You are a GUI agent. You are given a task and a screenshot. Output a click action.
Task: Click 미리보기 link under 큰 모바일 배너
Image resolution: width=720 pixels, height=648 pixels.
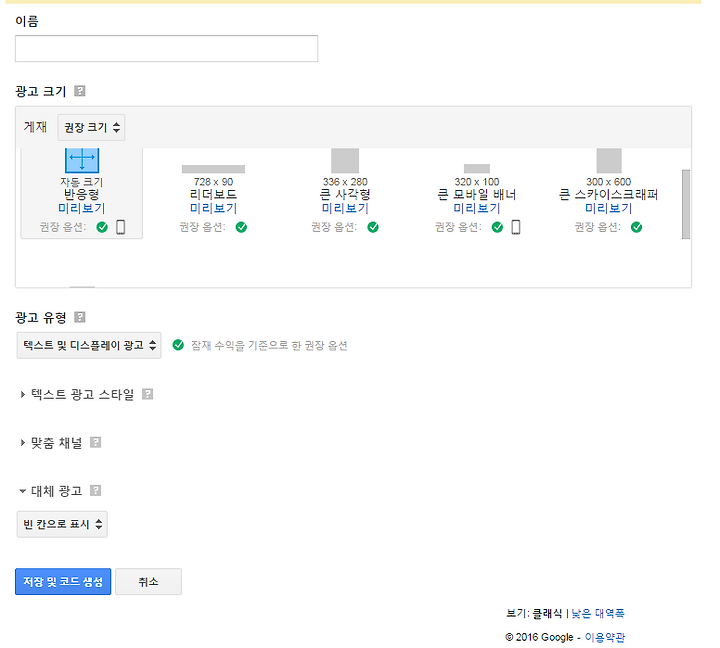[x=477, y=208]
